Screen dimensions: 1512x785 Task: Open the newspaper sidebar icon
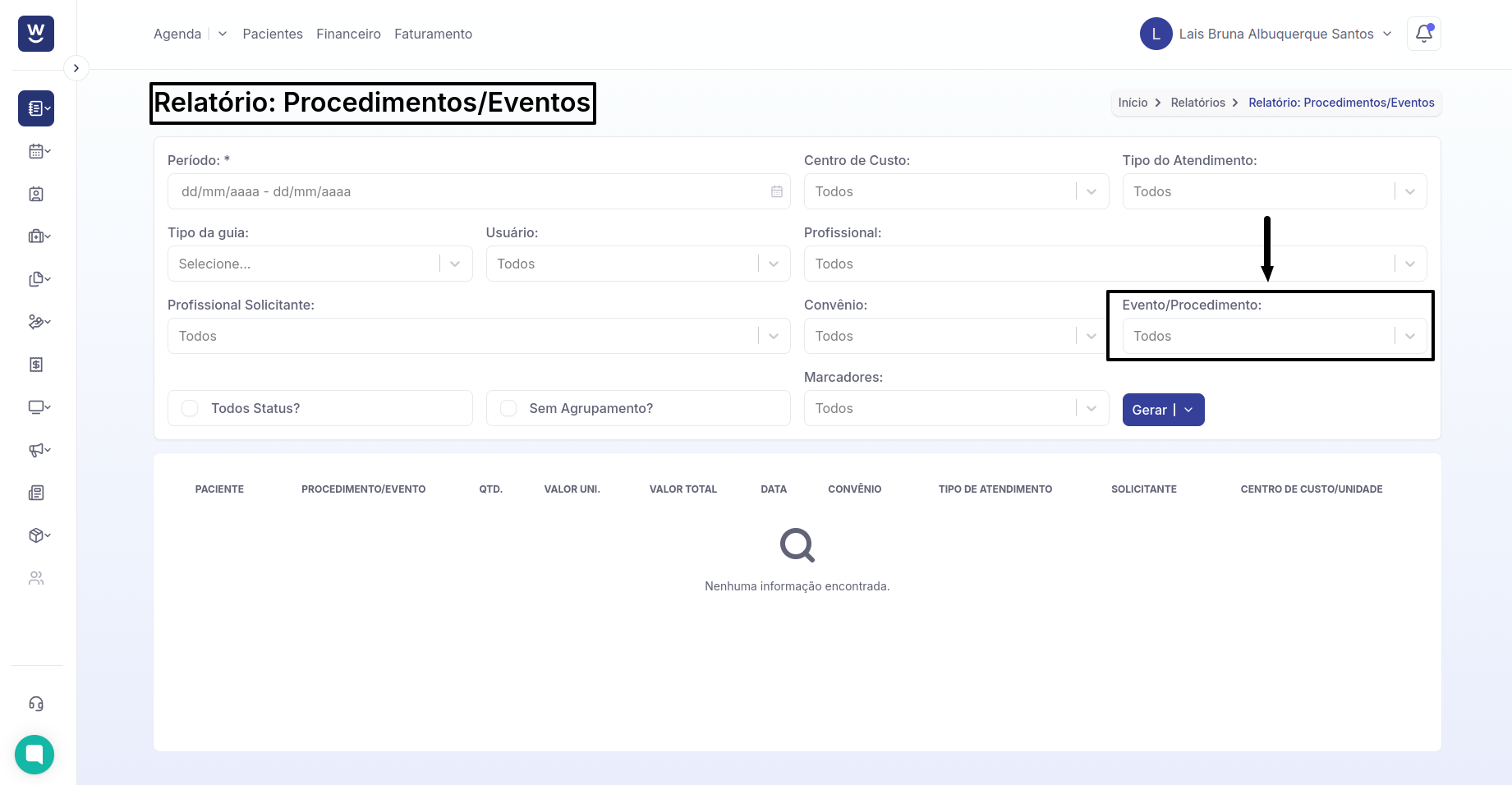pos(36,493)
